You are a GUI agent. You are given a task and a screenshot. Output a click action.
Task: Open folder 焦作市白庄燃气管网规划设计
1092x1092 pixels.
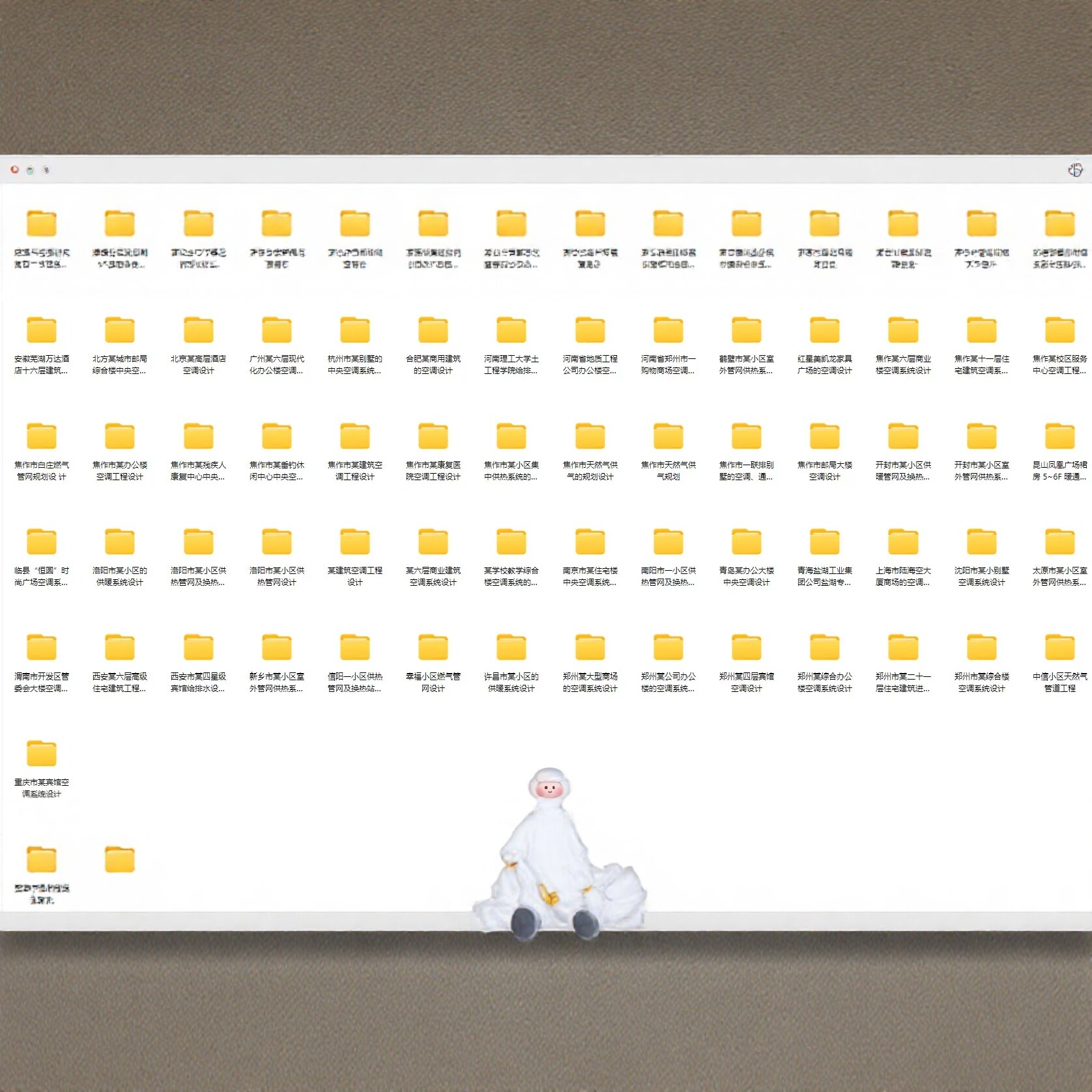point(42,437)
